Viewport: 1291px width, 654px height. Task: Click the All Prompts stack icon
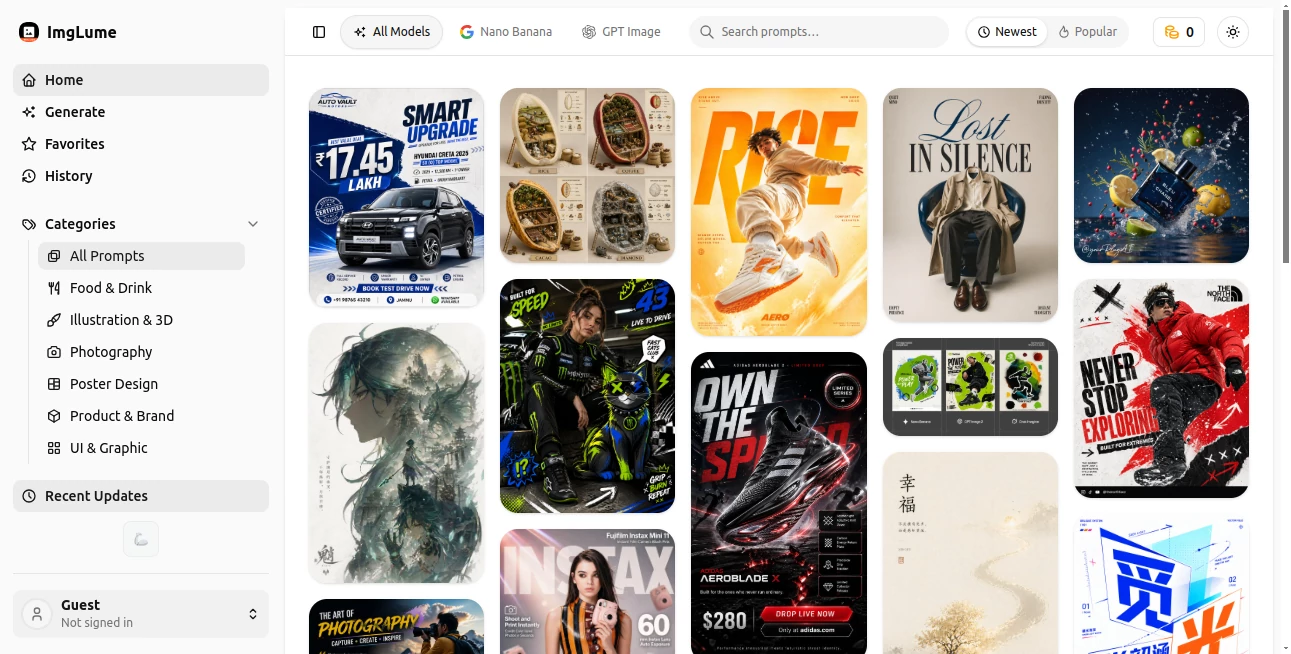[54, 256]
